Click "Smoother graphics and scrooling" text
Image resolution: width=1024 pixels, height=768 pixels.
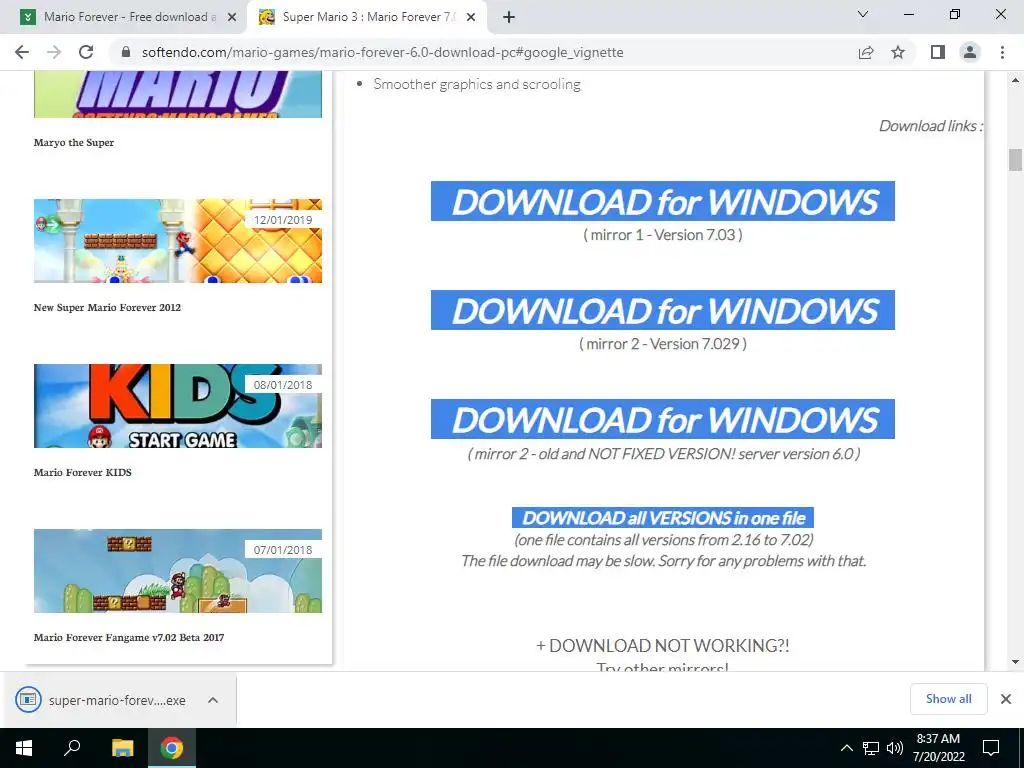pos(477,84)
